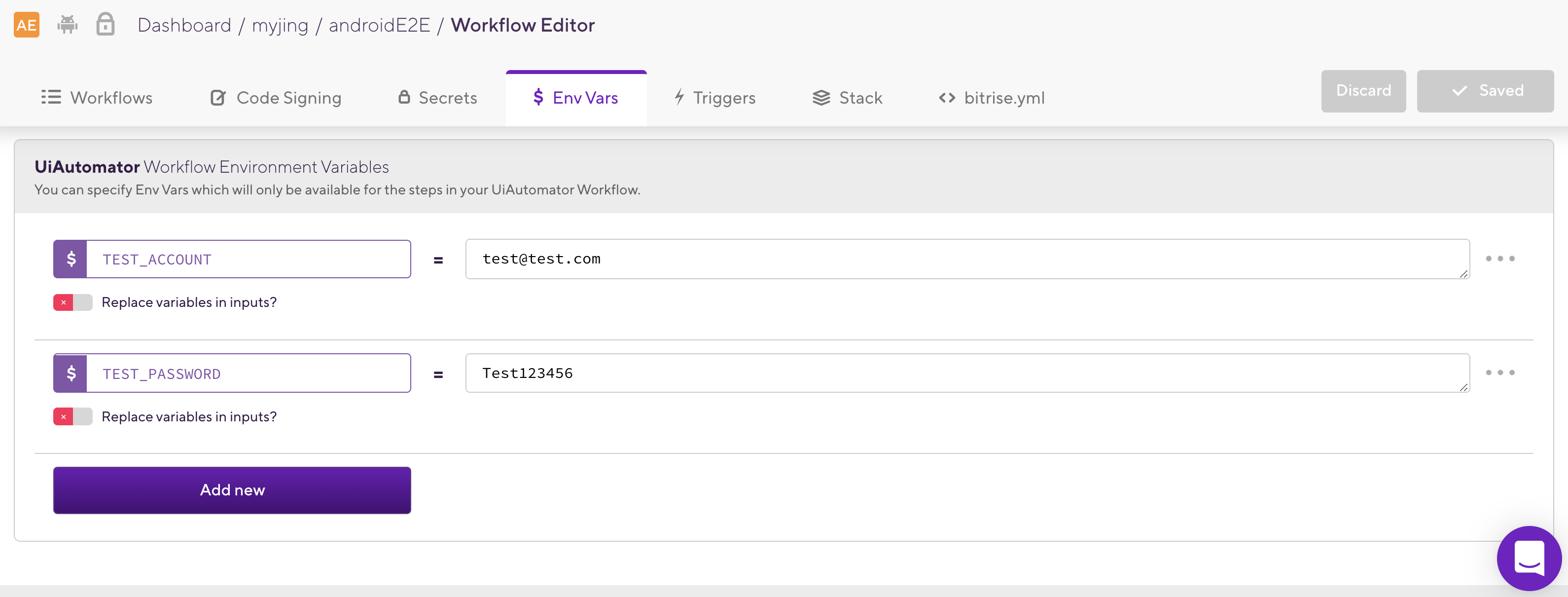Select the Stack tab

click(847, 98)
